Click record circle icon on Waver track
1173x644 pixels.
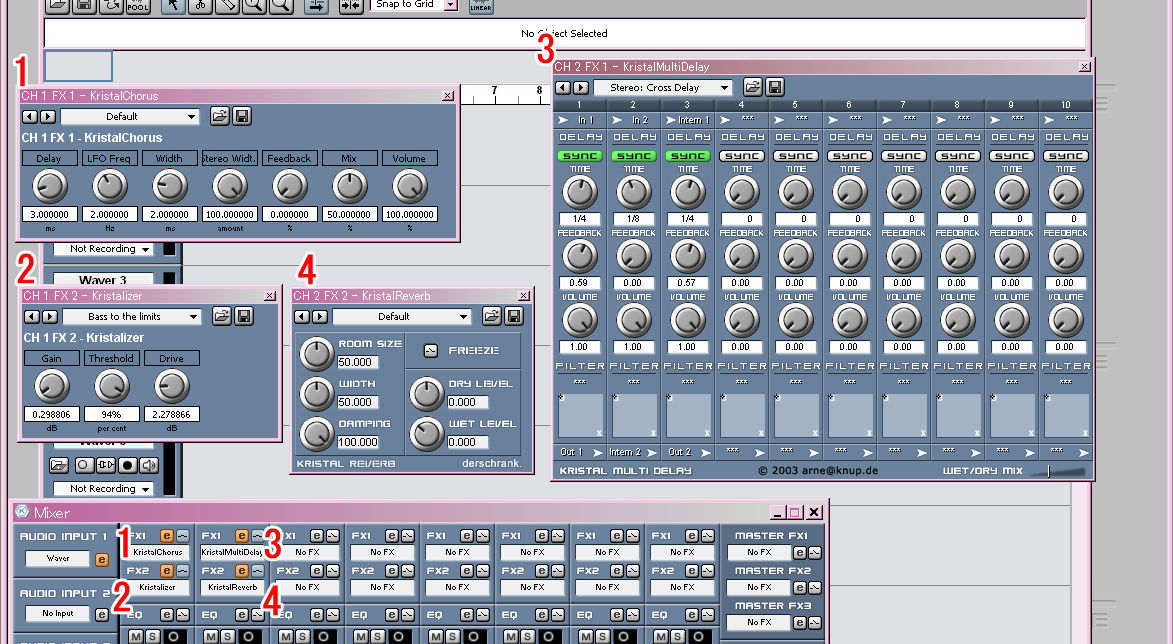coord(128,465)
